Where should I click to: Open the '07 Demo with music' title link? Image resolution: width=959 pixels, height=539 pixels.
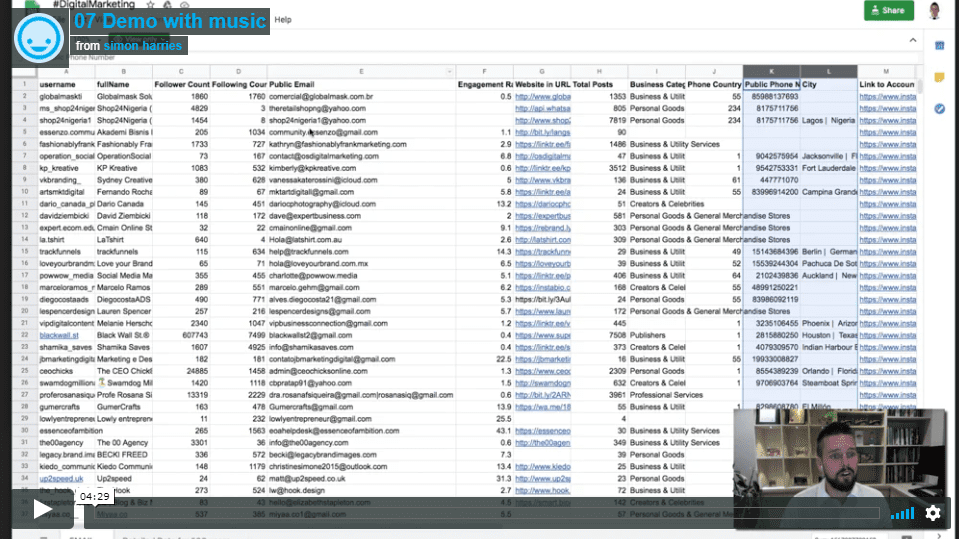(170, 21)
